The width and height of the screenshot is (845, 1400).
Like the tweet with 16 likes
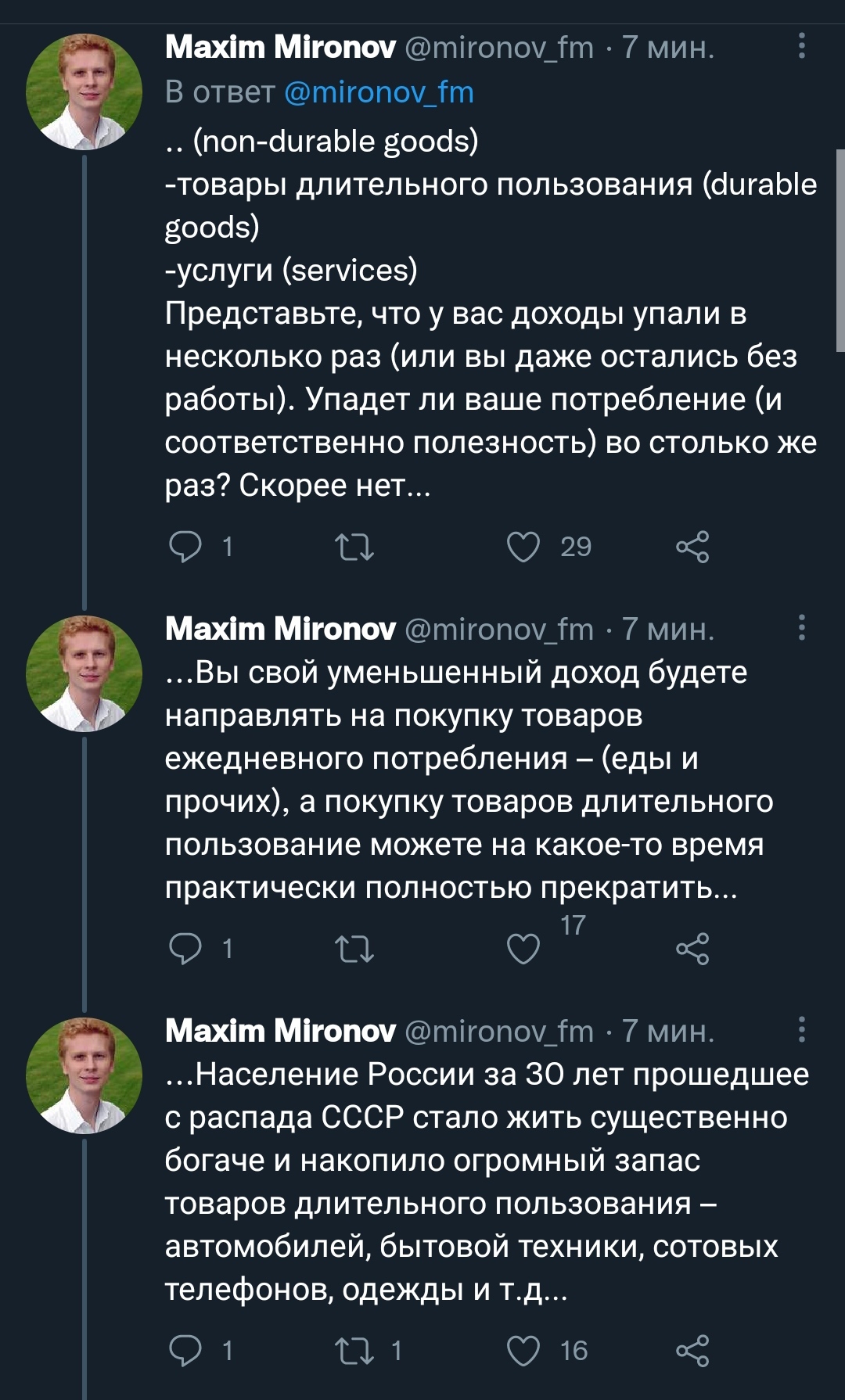point(523,1351)
